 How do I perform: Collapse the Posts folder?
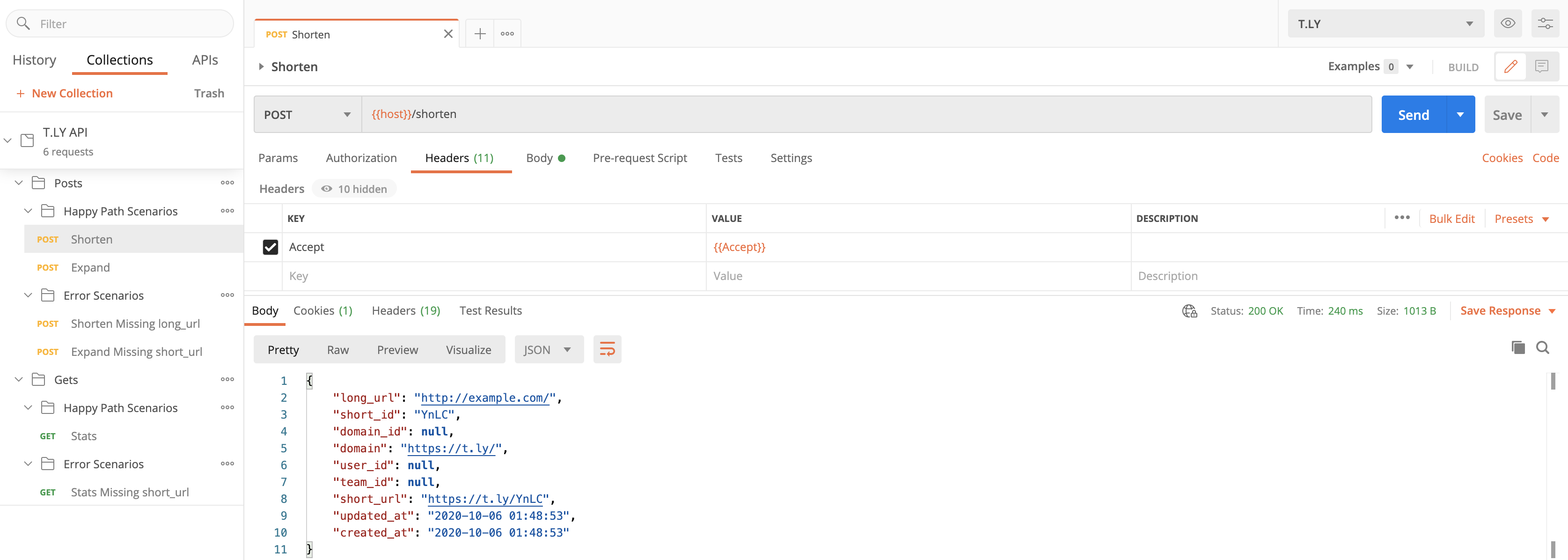[x=19, y=183]
